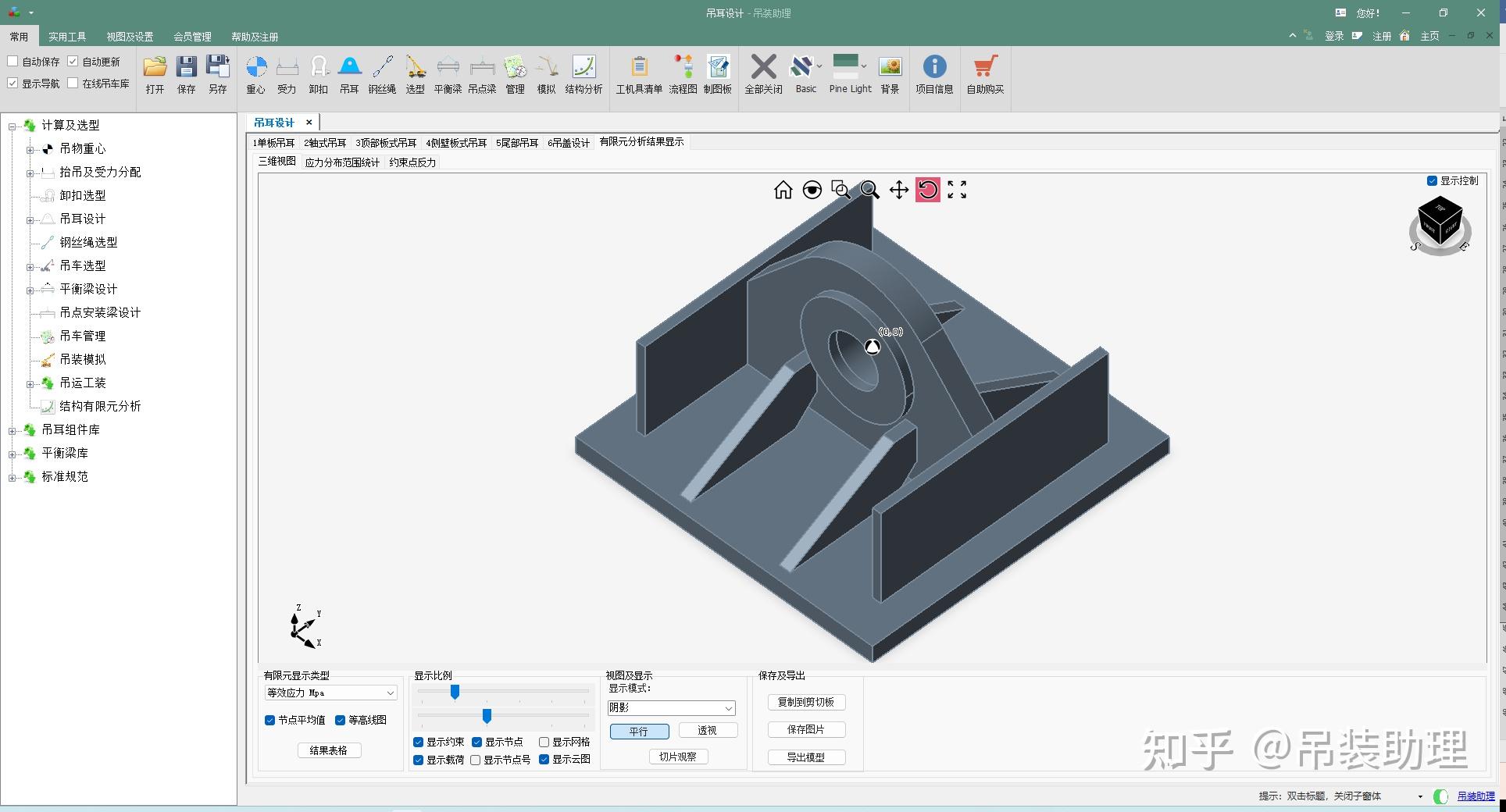
Task: Switch to 1单板吊耳 tab
Action: pos(273,143)
